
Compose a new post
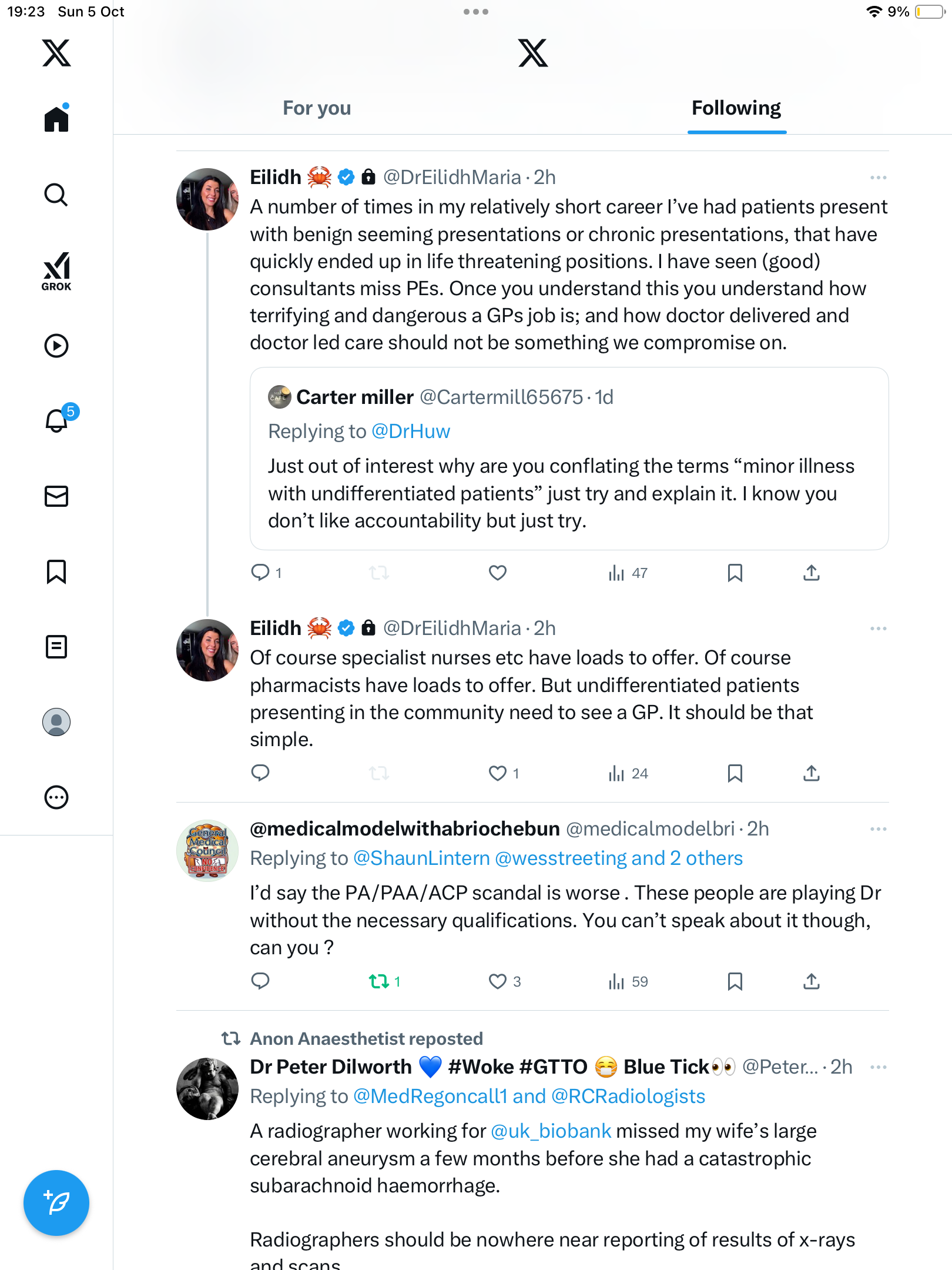[56, 1203]
